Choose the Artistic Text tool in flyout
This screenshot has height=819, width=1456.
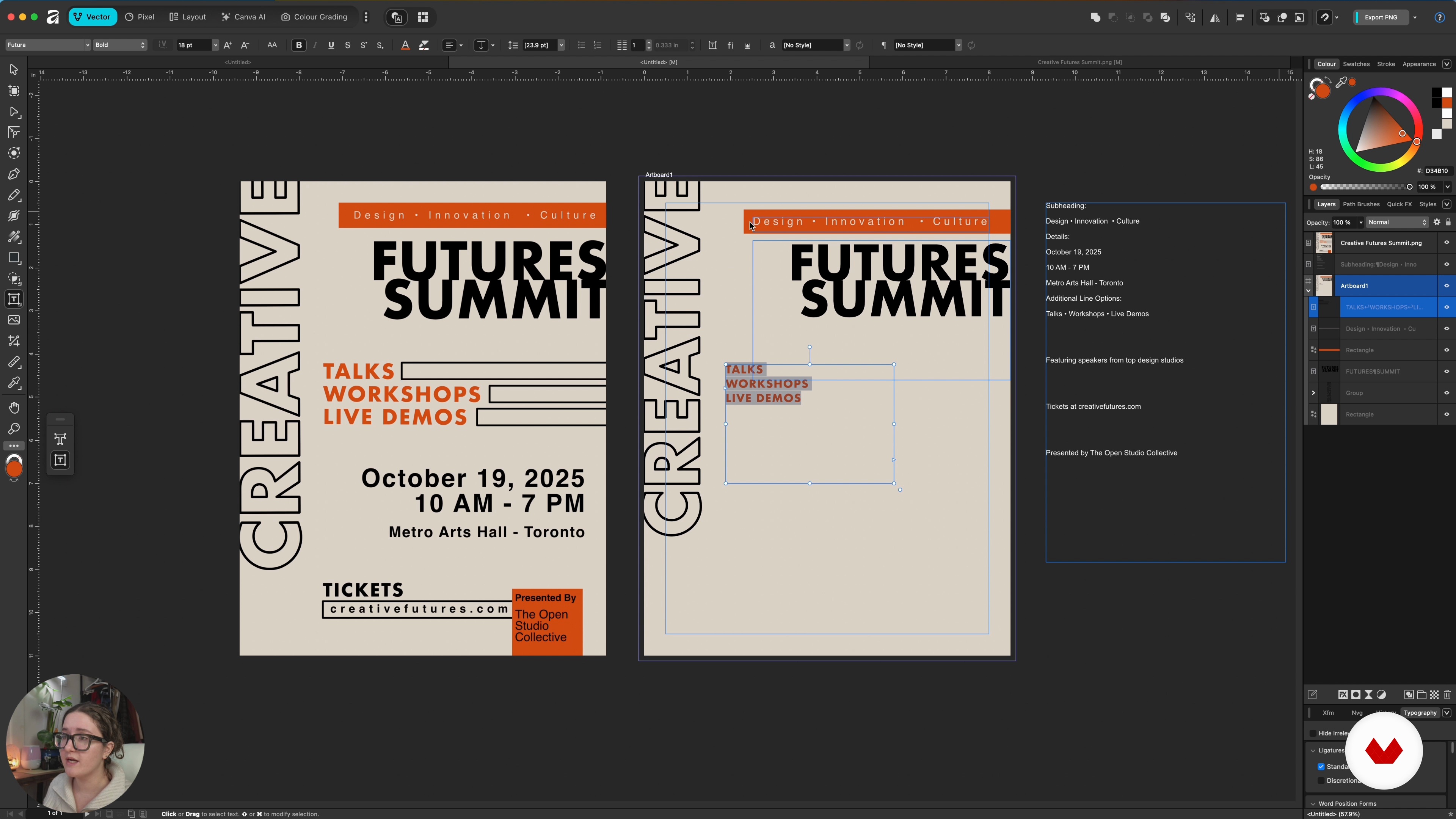point(60,439)
